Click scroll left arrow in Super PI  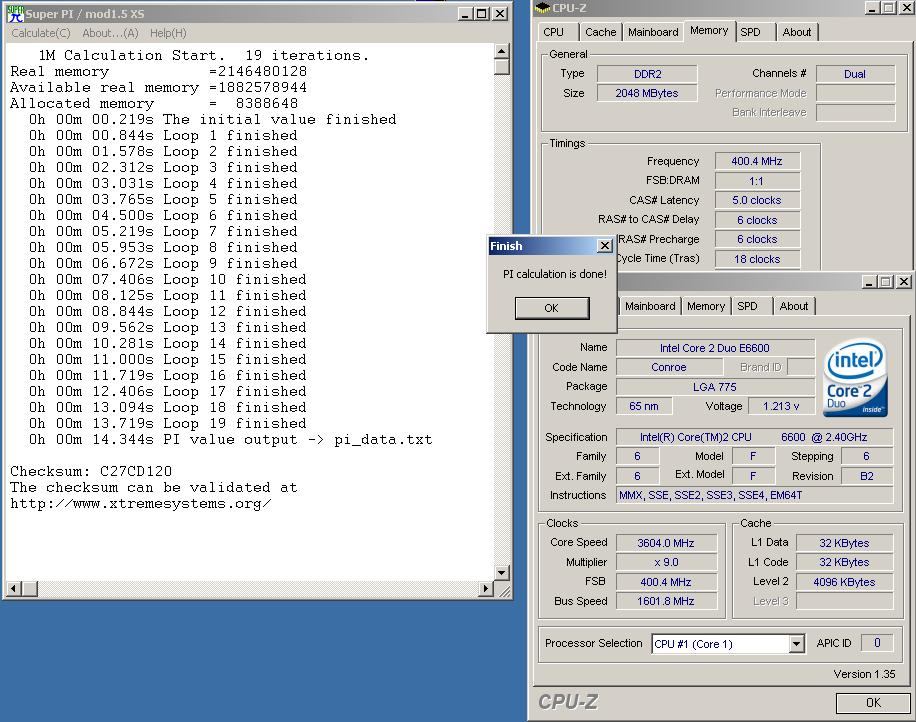pos(14,589)
